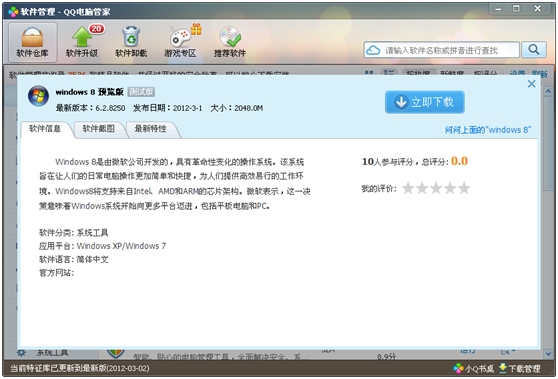Image resolution: width=558 pixels, height=379 pixels.
Task: Click the magnifier search button
Action: [533, 49]
